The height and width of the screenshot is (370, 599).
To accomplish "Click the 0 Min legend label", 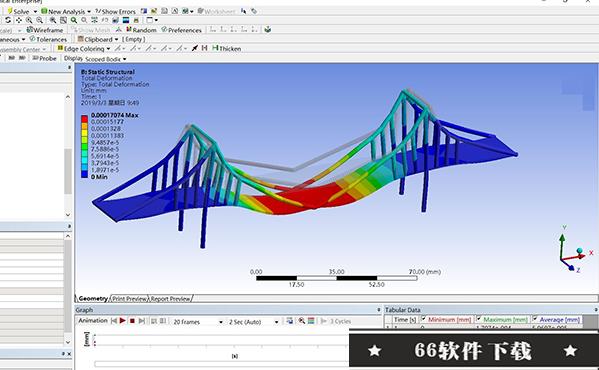I will point(99,177).
